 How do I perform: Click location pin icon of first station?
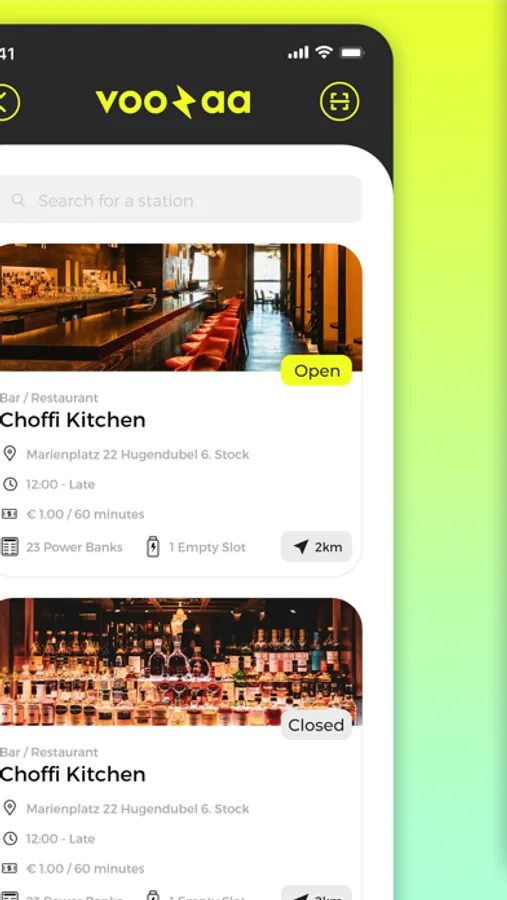[x=9, y=454]
